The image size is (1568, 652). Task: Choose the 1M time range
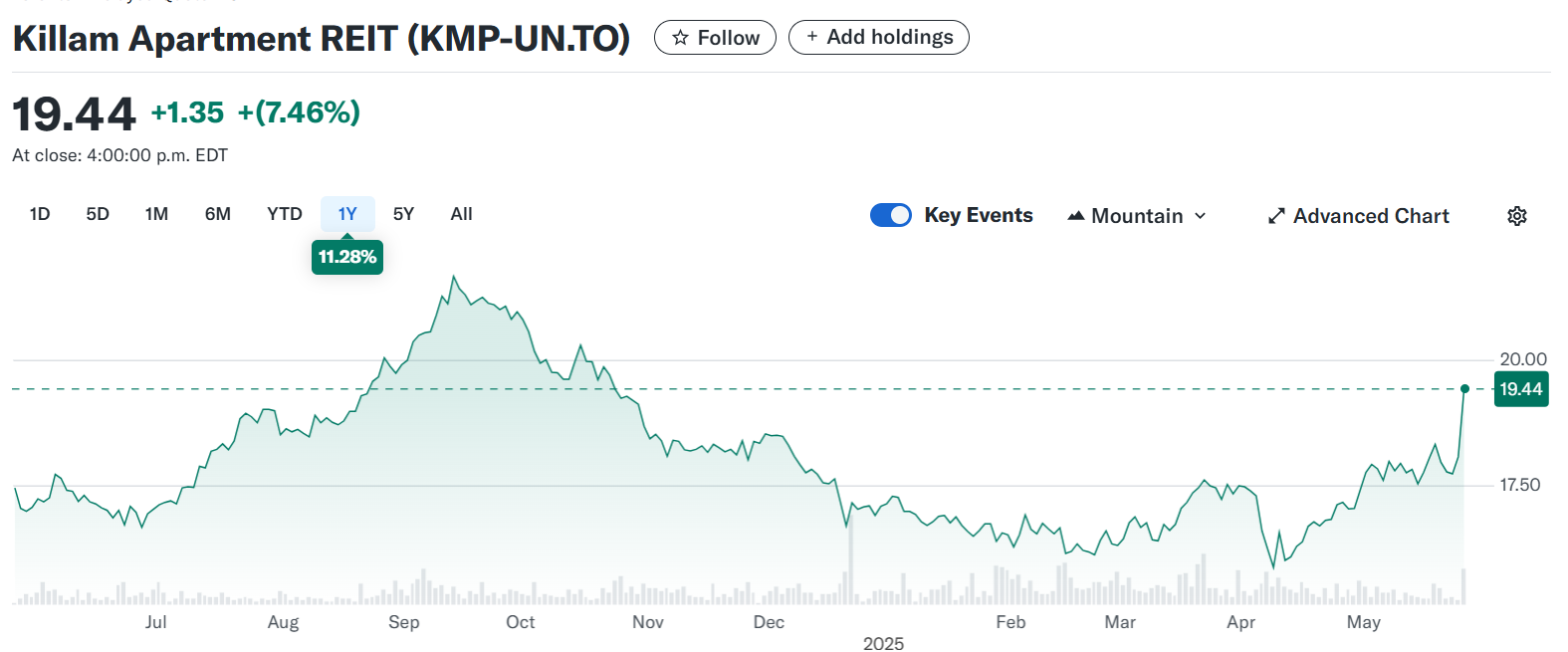(156, 214)
